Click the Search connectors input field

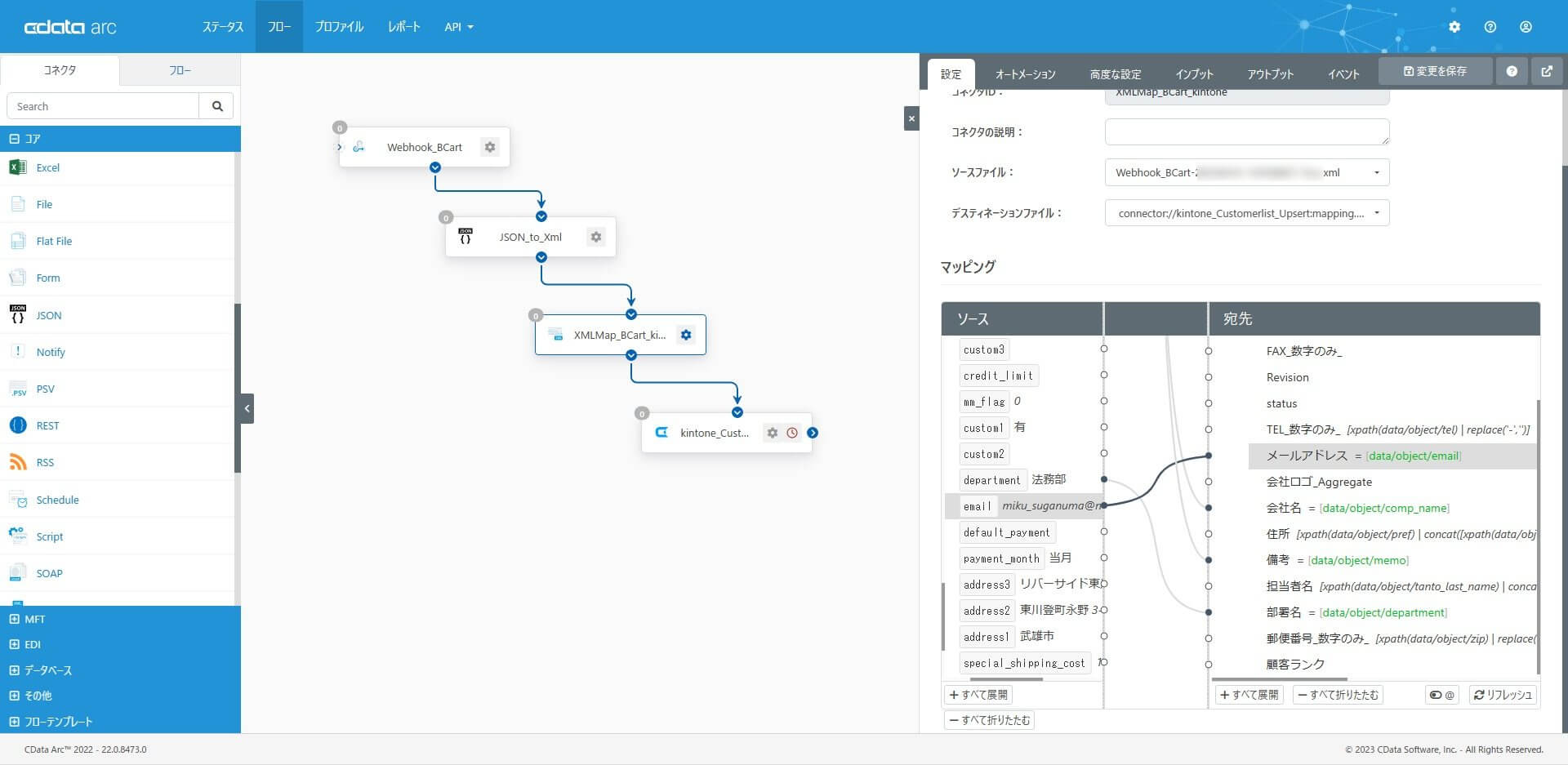pos(103,106)
